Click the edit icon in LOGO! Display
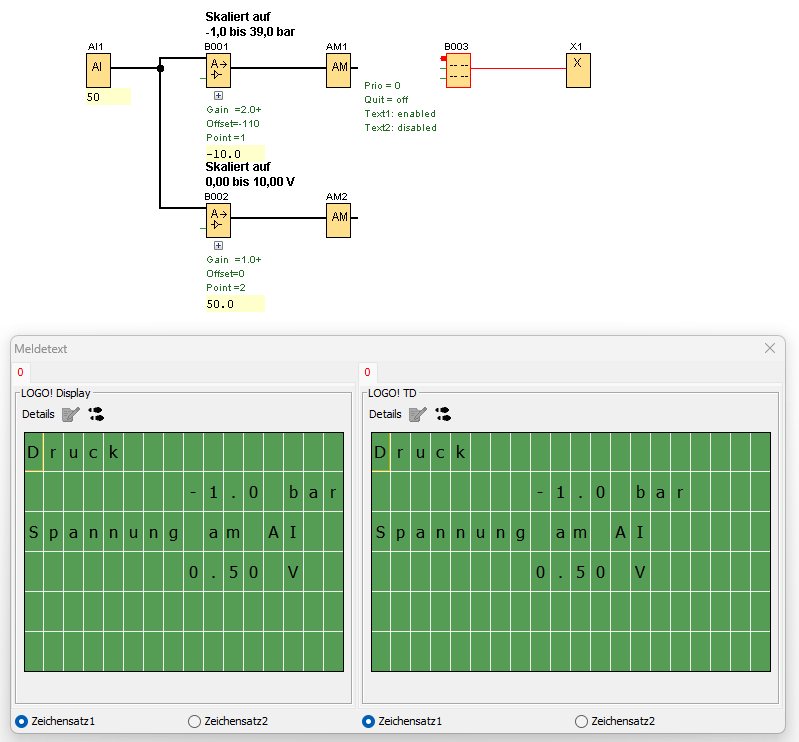 [x=70, y=414]
